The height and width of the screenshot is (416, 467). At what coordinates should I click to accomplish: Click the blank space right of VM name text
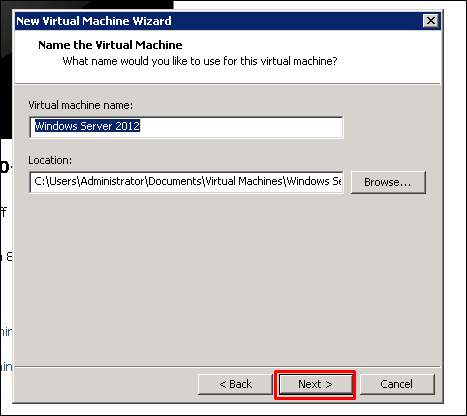tap(240, 127)
